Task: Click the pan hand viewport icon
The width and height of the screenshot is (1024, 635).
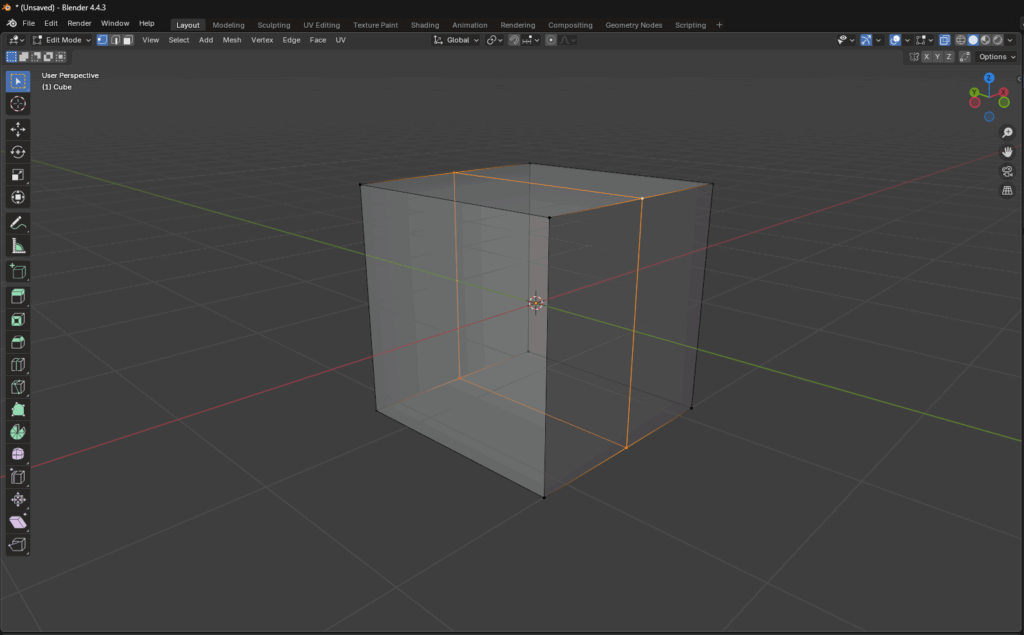Action: pos(1008,152)
